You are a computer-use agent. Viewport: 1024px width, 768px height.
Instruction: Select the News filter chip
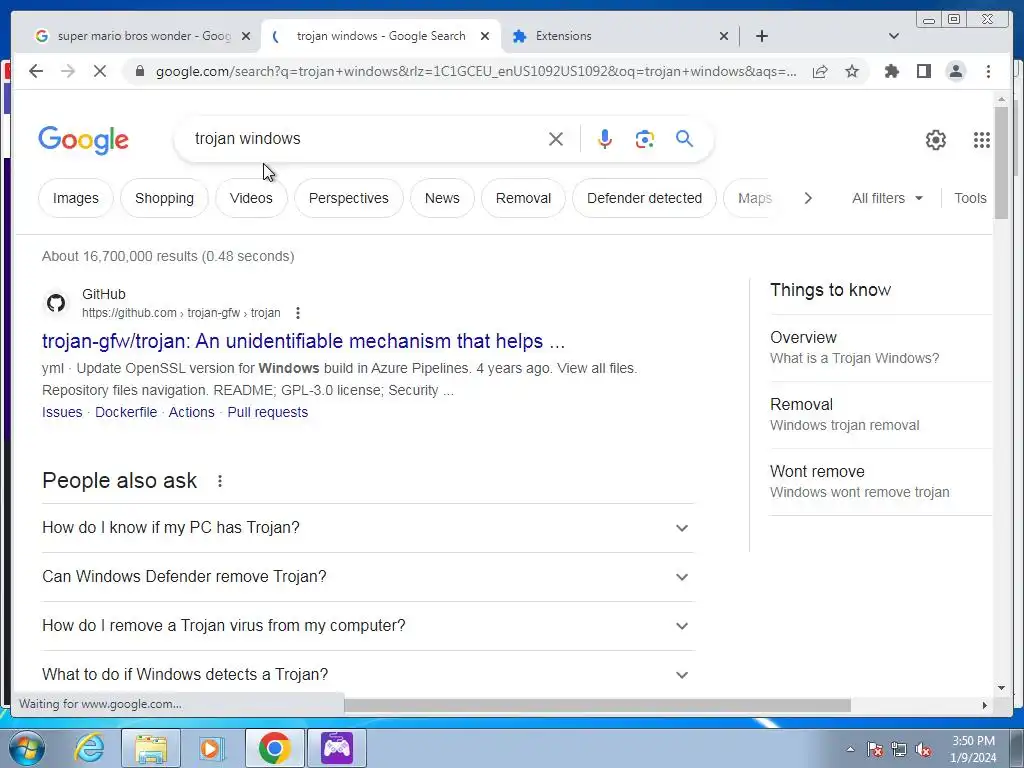click(442, 198)
